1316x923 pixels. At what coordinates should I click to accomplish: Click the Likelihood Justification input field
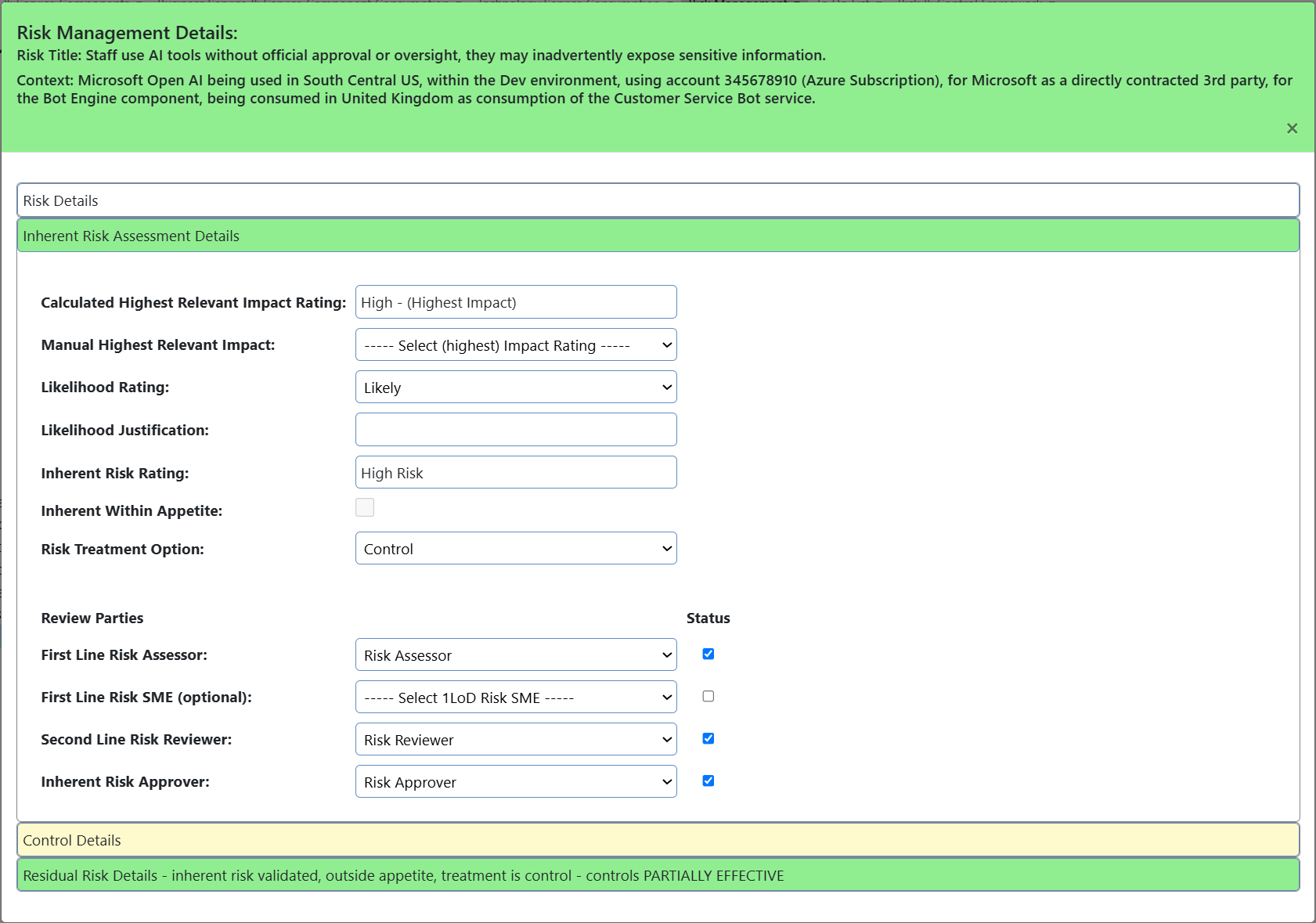point(515,429)
